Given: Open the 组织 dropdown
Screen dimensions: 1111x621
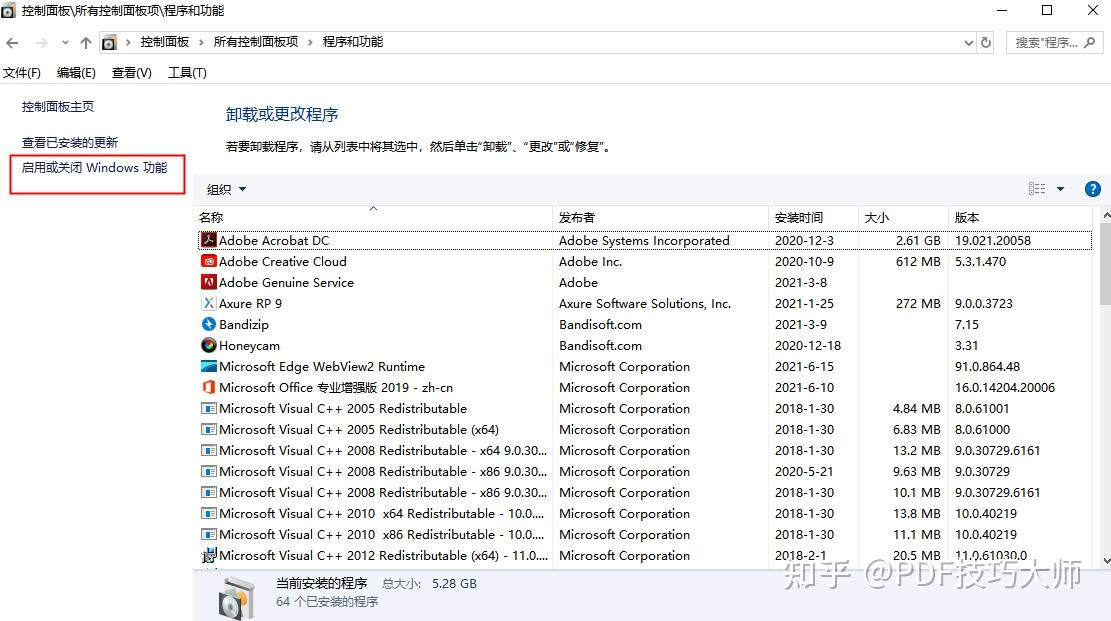Looking at the screenshot, I should click(226, 189).
